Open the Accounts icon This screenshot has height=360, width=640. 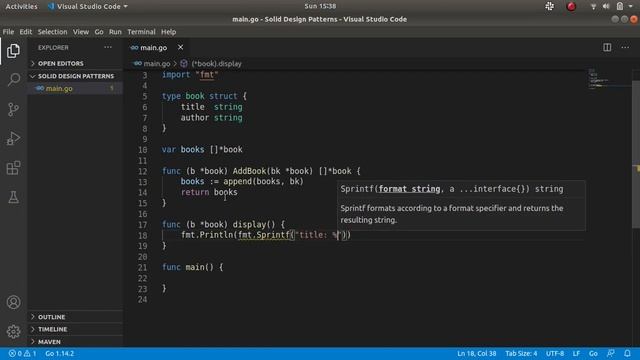click(13, 302)
